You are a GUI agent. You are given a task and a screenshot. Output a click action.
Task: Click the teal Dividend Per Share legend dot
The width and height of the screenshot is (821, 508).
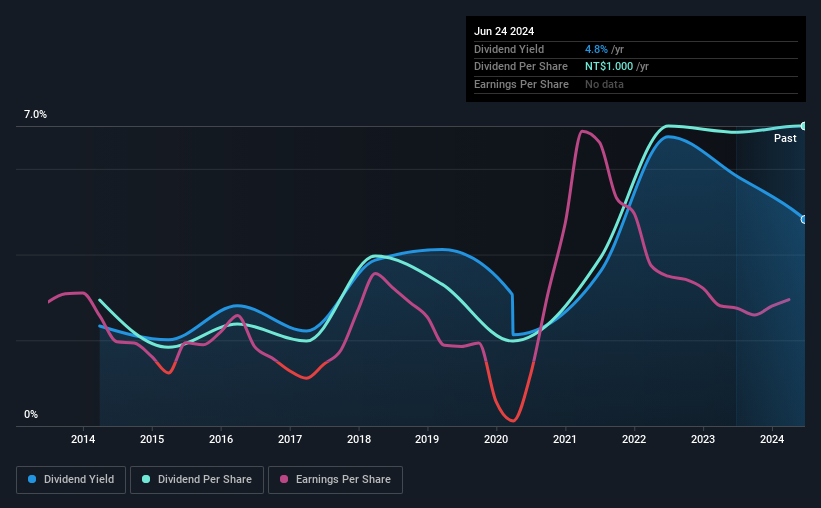146,479
